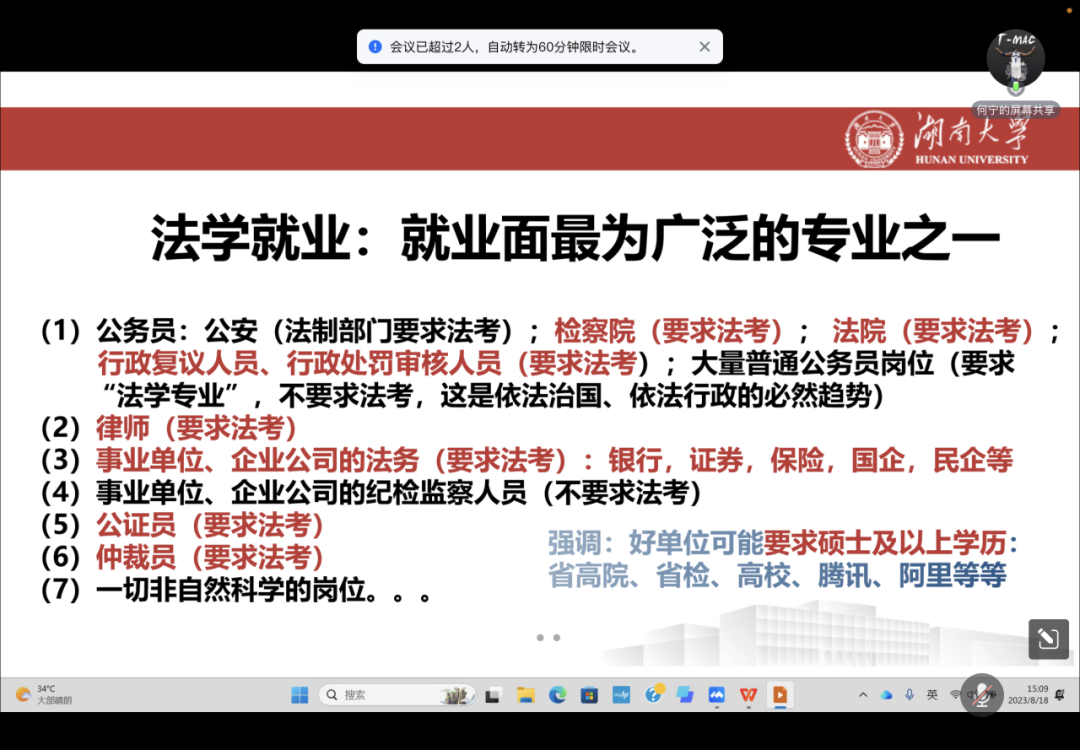The width and height of the screenshot is (1080, 750).
Task: Open the clock and date showing 15:09
Action: point(1036,695)
